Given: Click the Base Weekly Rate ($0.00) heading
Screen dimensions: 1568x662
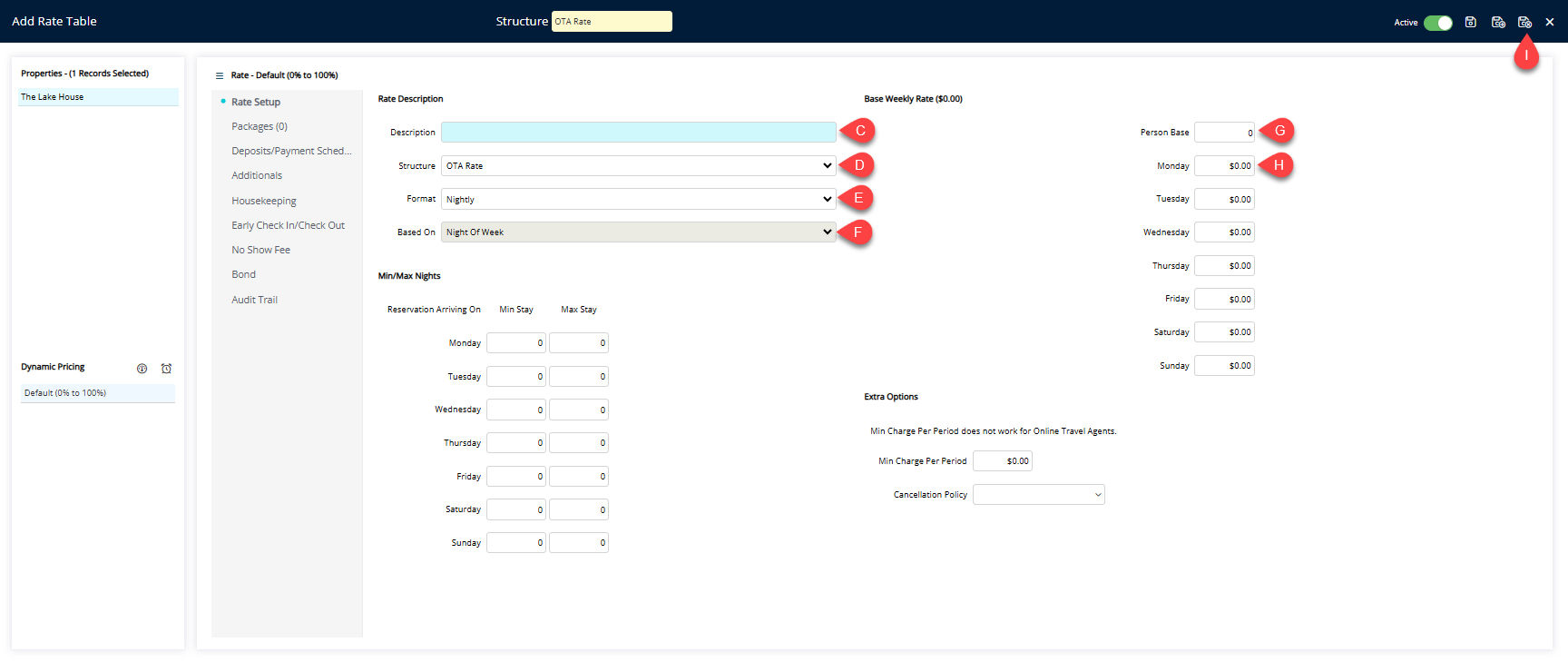Looking at the screenshot, I should 913,99.
